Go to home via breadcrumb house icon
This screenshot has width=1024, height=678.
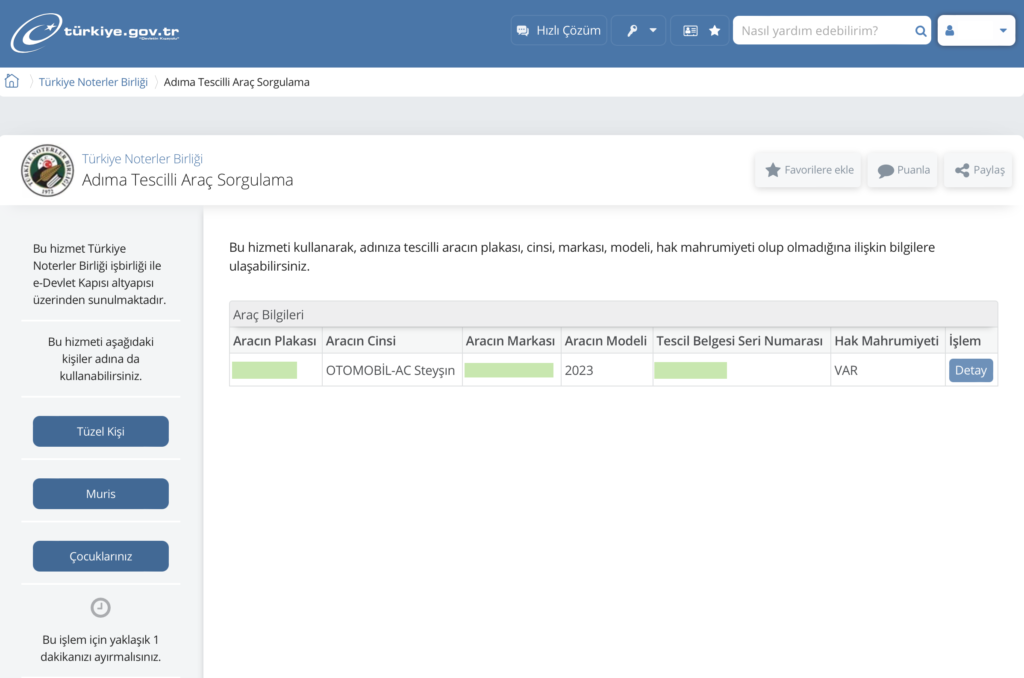tap(12, 82)
